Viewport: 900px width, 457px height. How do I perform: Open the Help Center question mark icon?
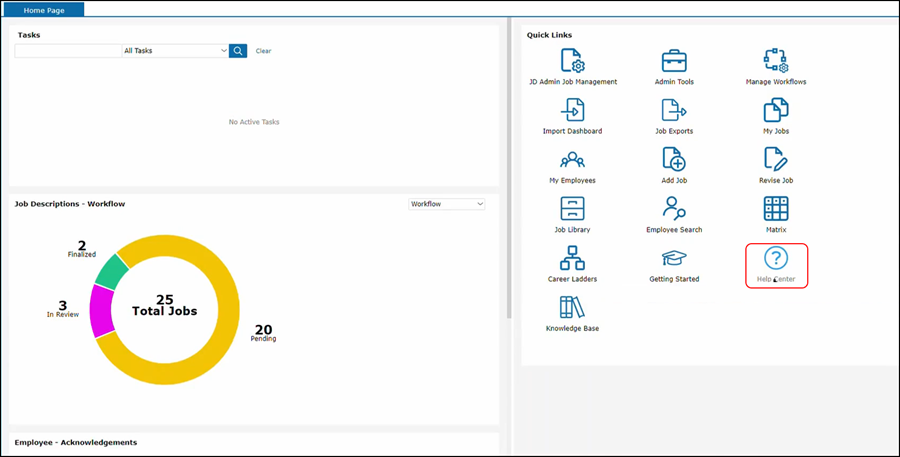coord(776,258)
